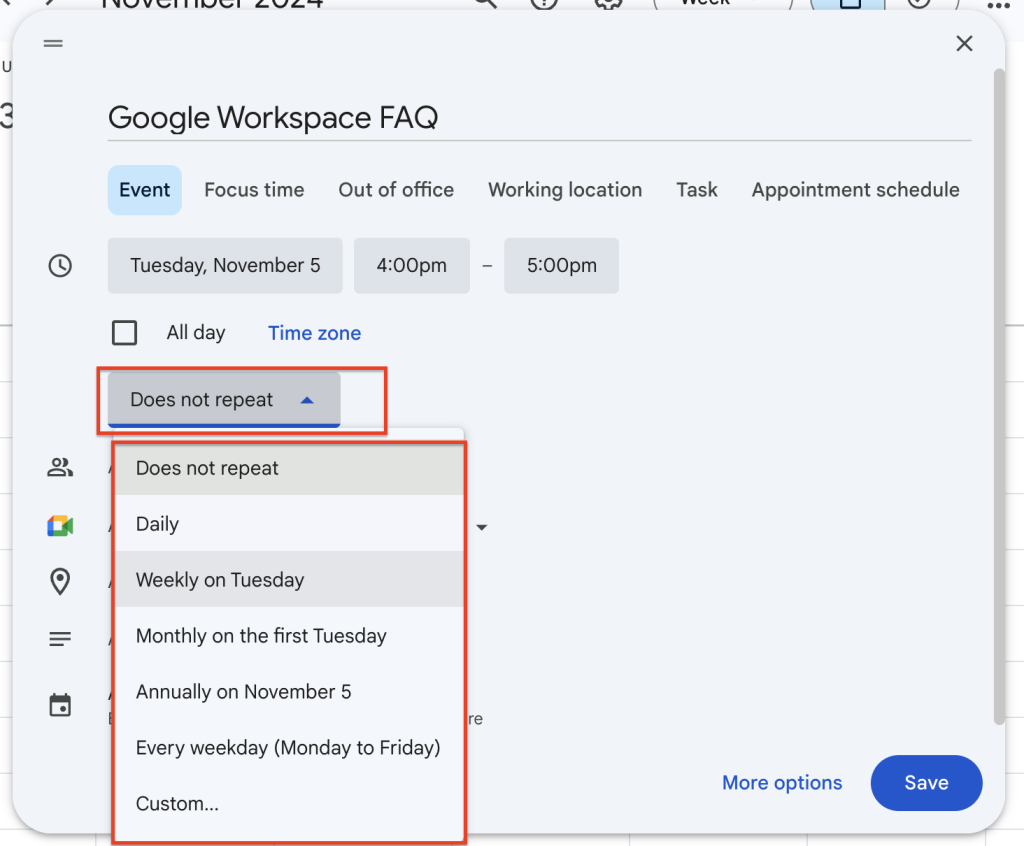The height and width of the screenshot is (846, 1024).
Task: Click the Google Meet camera icon
Action: tap(60, 525)
